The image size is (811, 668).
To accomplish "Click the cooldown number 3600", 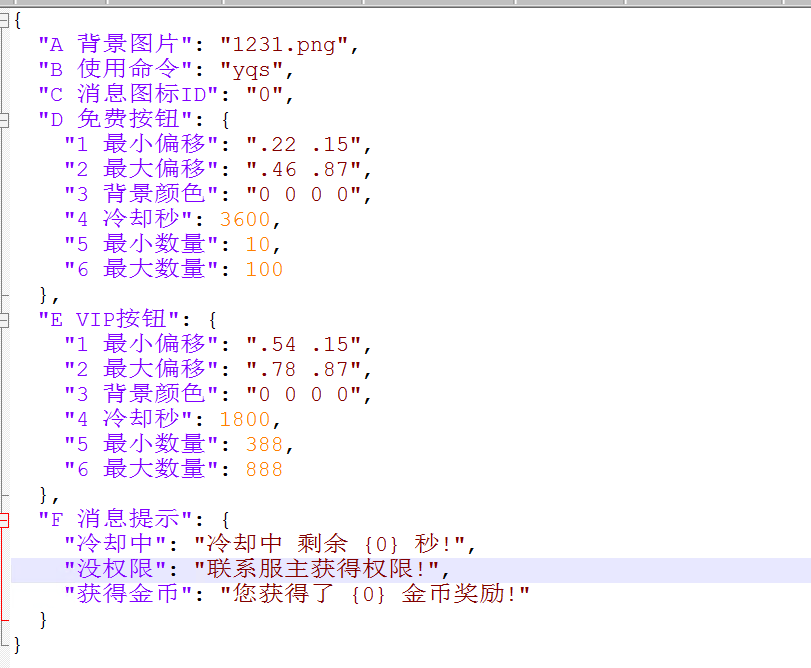I will 245,219.
